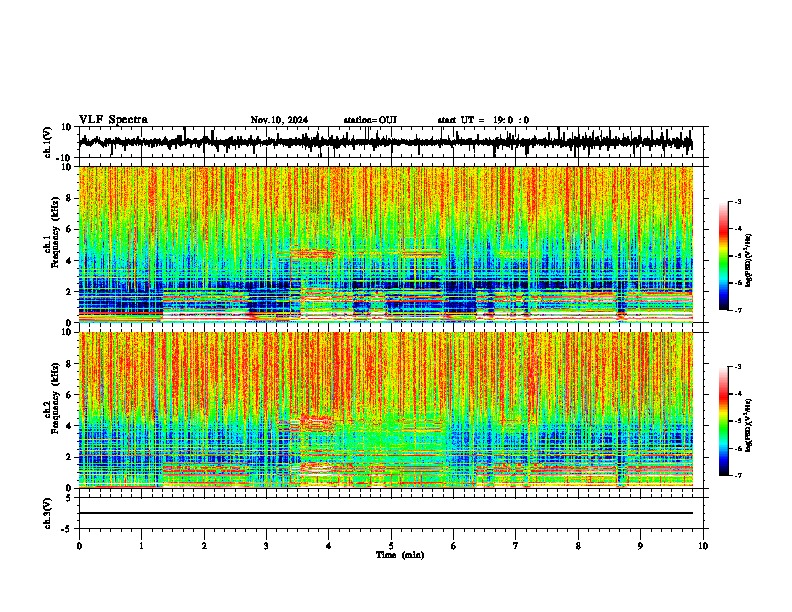The width and height of the screenshot is (792, 612).
Task: Select the "start UT = 19:0 :0" header text
Action: [x=483, y=120]
